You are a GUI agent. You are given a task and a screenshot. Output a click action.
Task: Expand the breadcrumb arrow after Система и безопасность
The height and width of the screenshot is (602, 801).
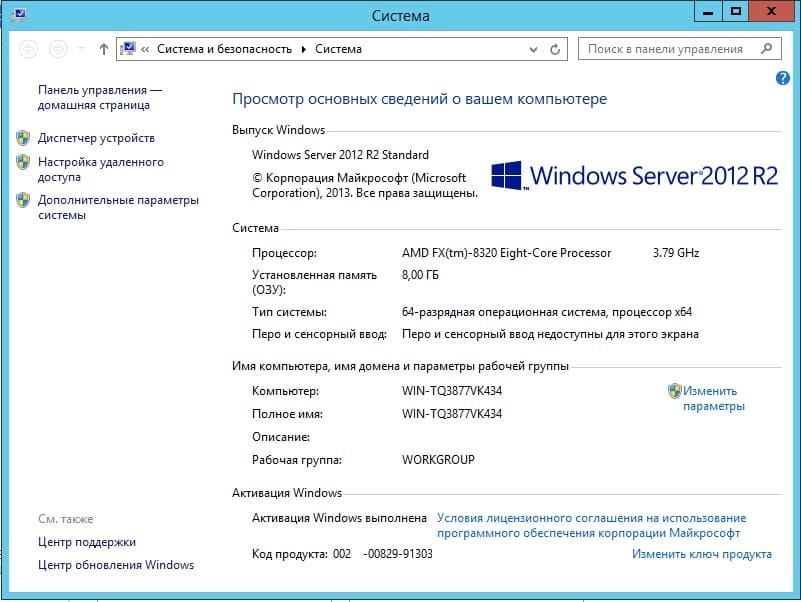(x=303, y=49)
